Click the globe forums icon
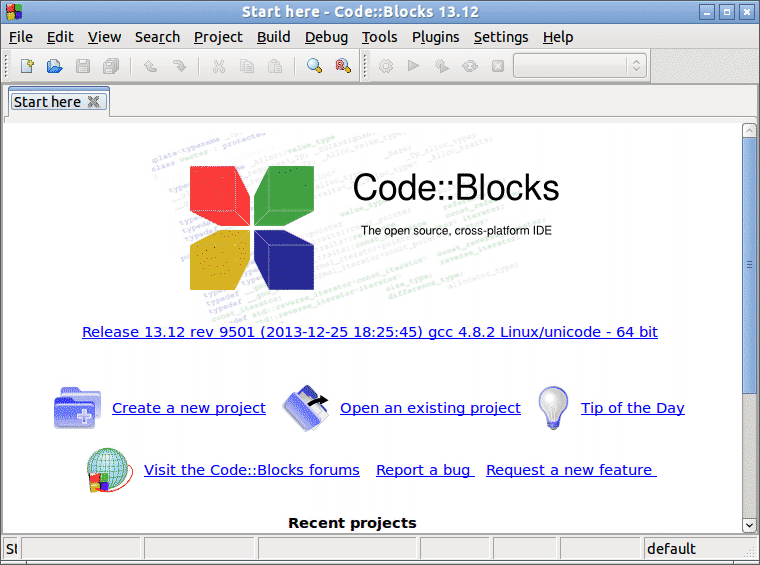This screenshot has height=565, width=760. pos(109,470)
